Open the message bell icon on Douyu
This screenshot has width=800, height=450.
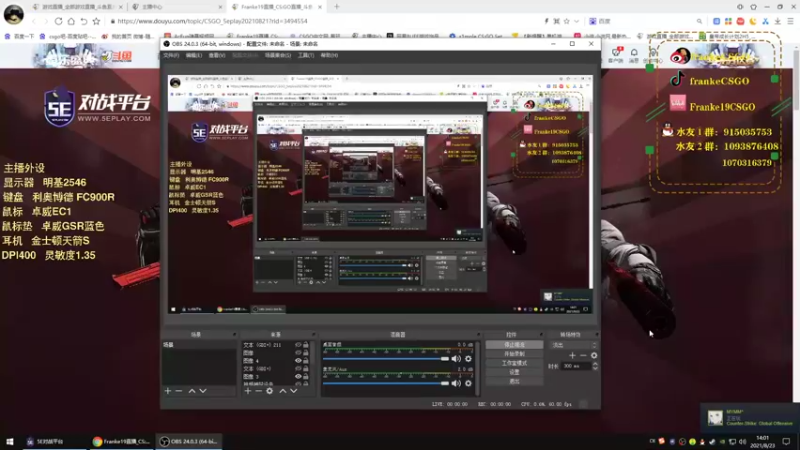point(634,55)
